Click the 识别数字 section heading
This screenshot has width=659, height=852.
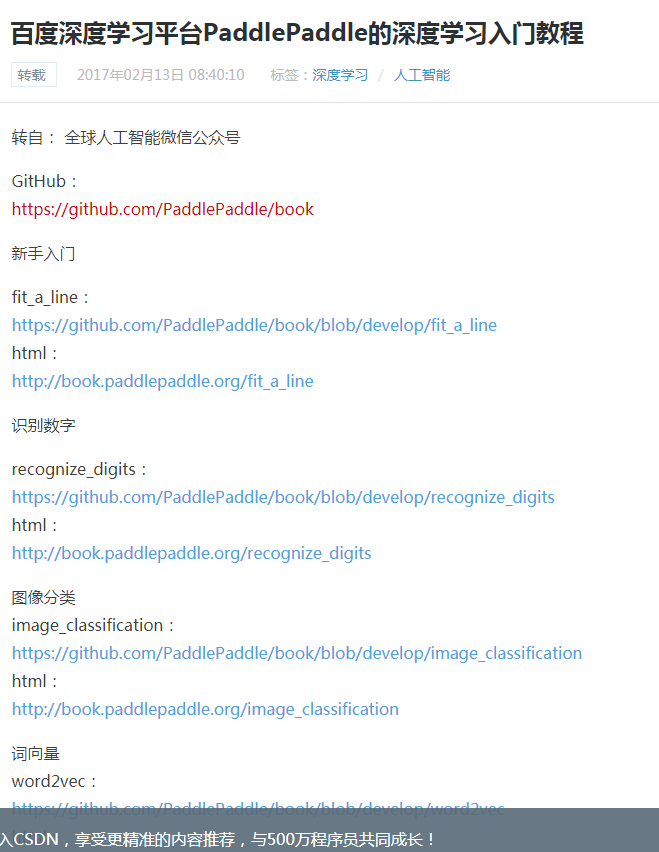click(x=43, y=425)
